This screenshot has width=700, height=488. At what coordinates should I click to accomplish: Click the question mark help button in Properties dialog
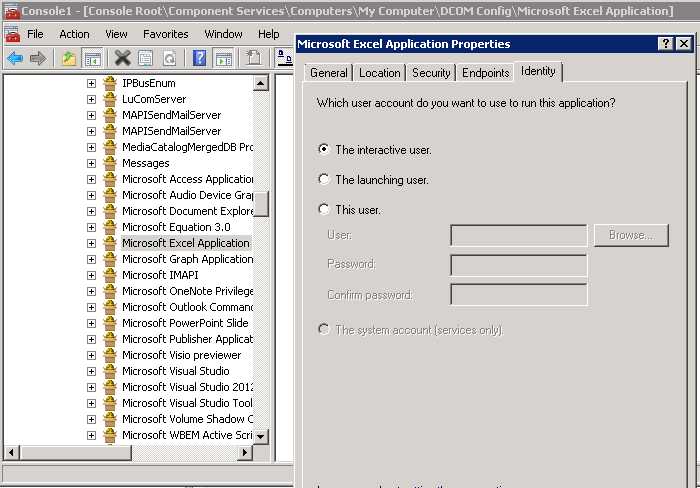tap(666, 44)
